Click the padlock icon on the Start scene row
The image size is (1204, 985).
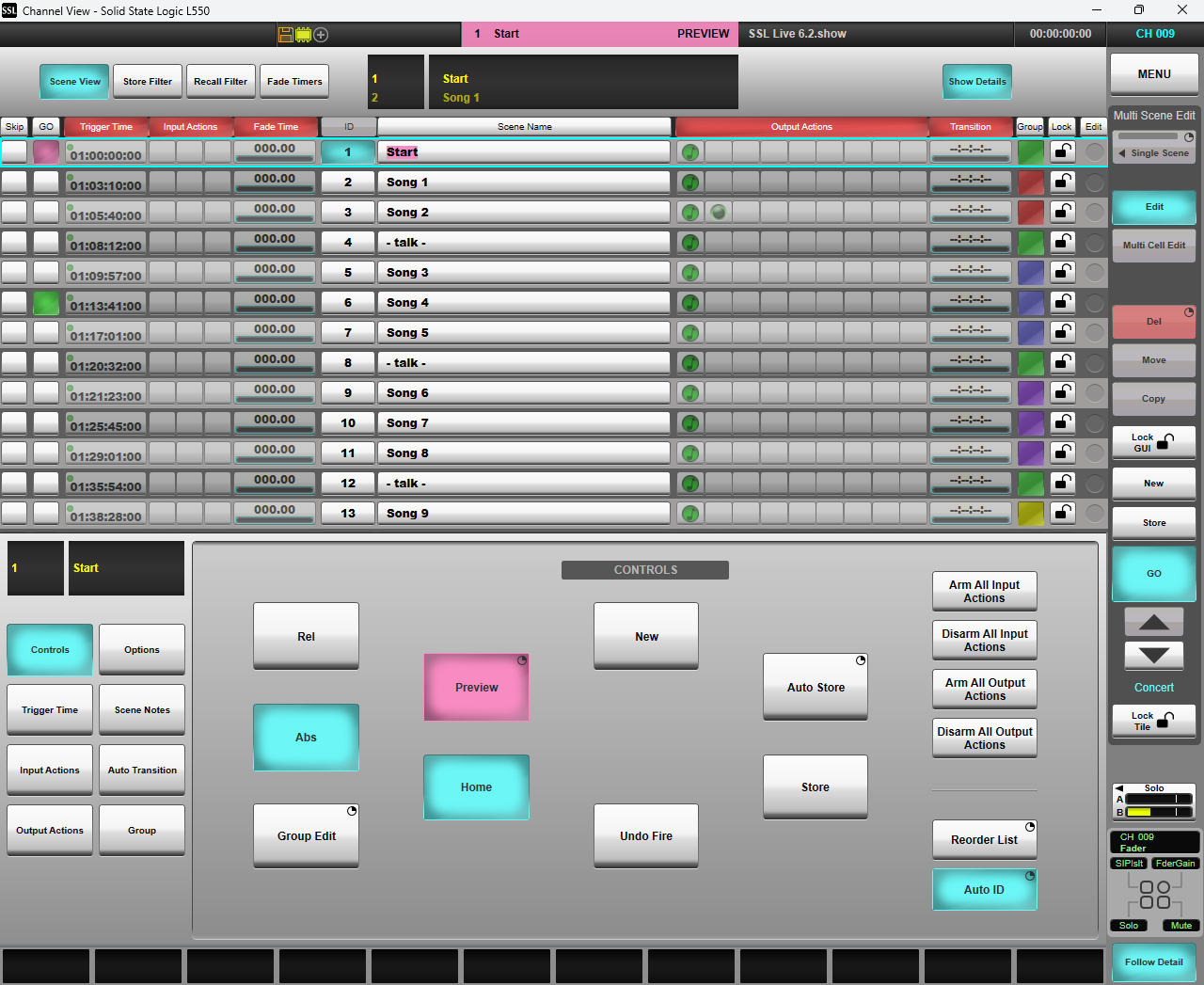click(1062, 151)
